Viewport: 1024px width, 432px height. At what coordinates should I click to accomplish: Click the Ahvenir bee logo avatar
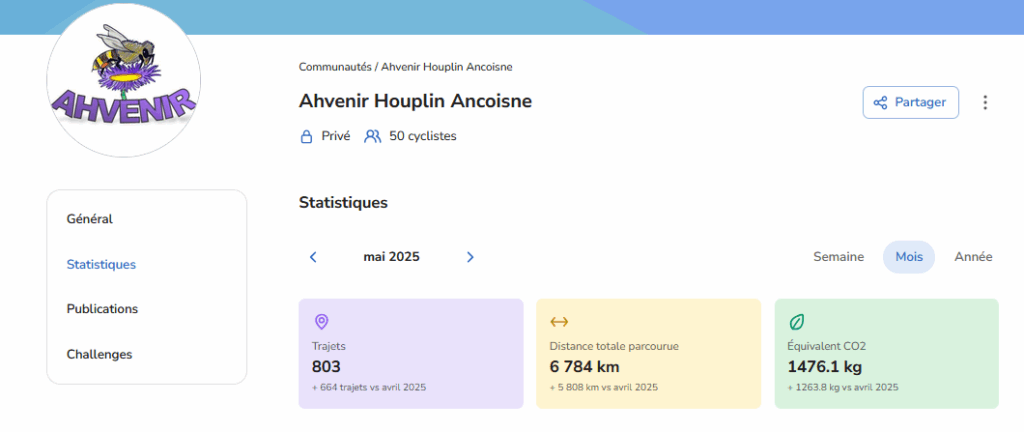tap(123, 80)
